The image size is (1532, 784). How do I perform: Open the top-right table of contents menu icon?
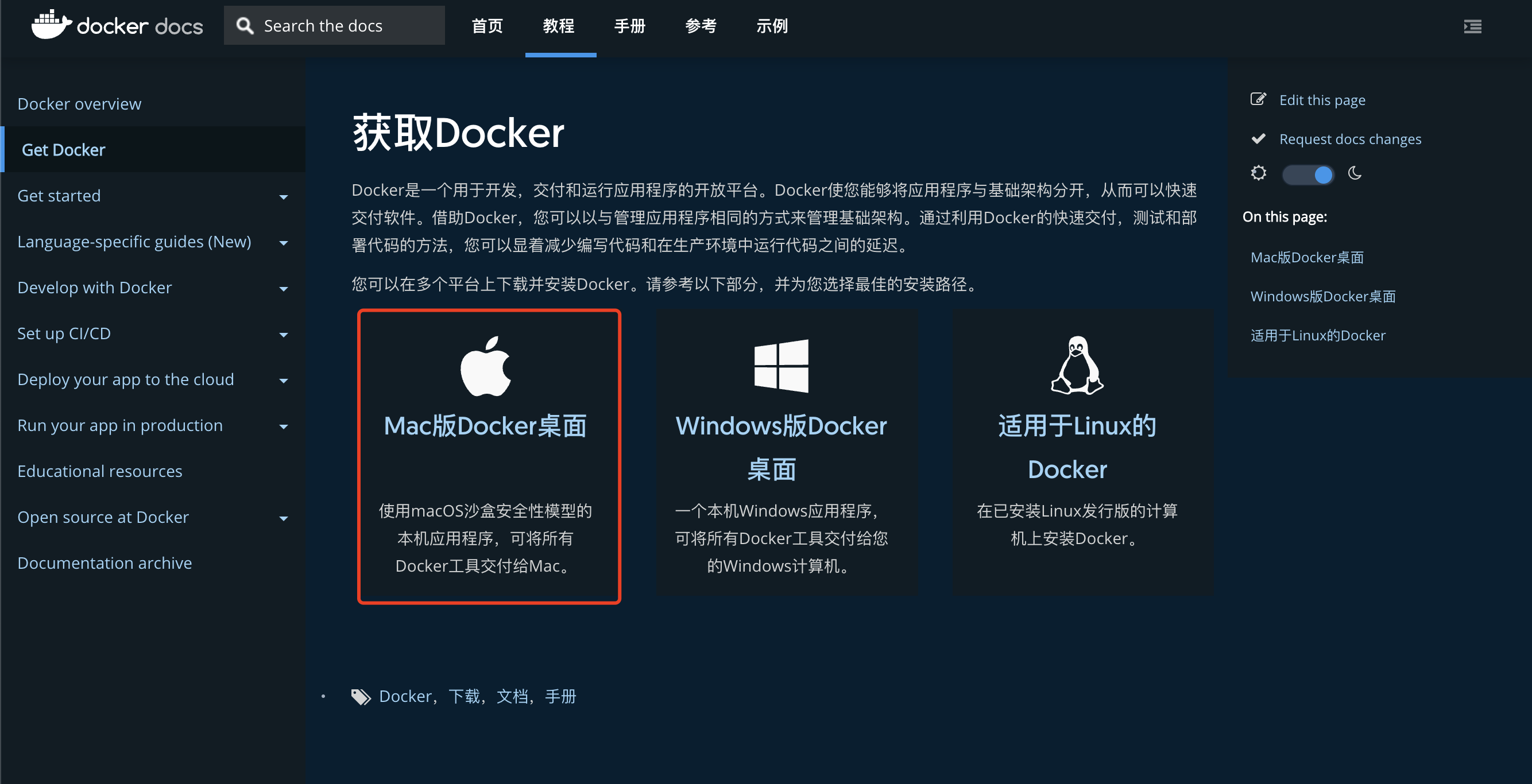coord(1472,26)
